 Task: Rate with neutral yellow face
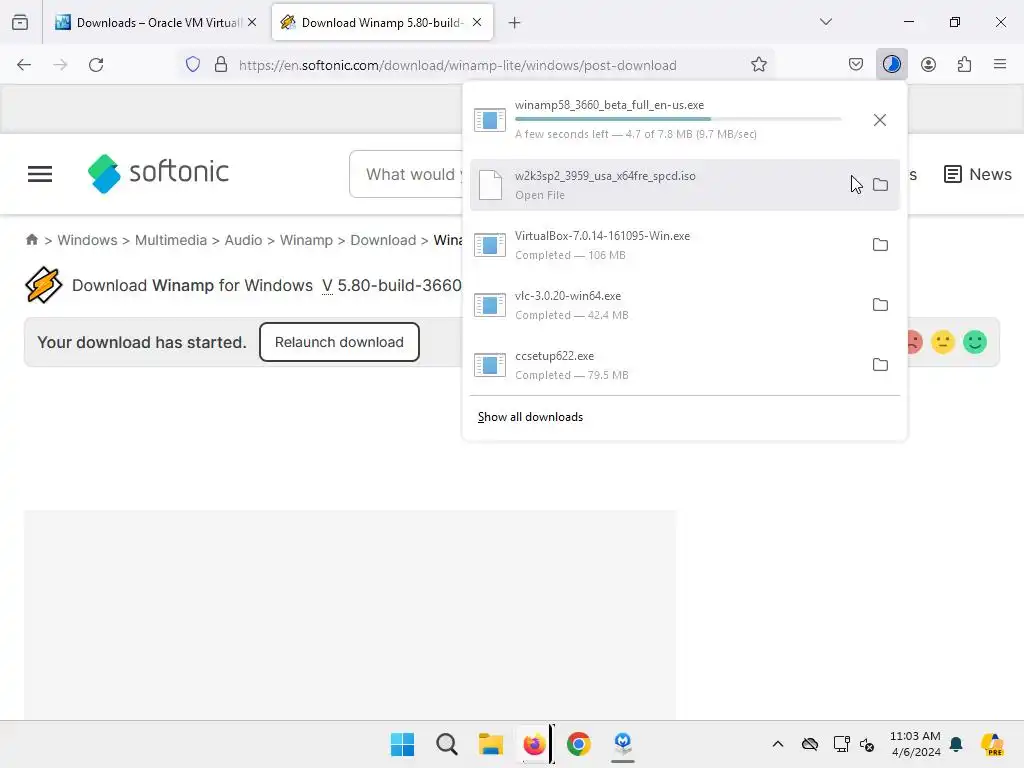click(942, 342)
